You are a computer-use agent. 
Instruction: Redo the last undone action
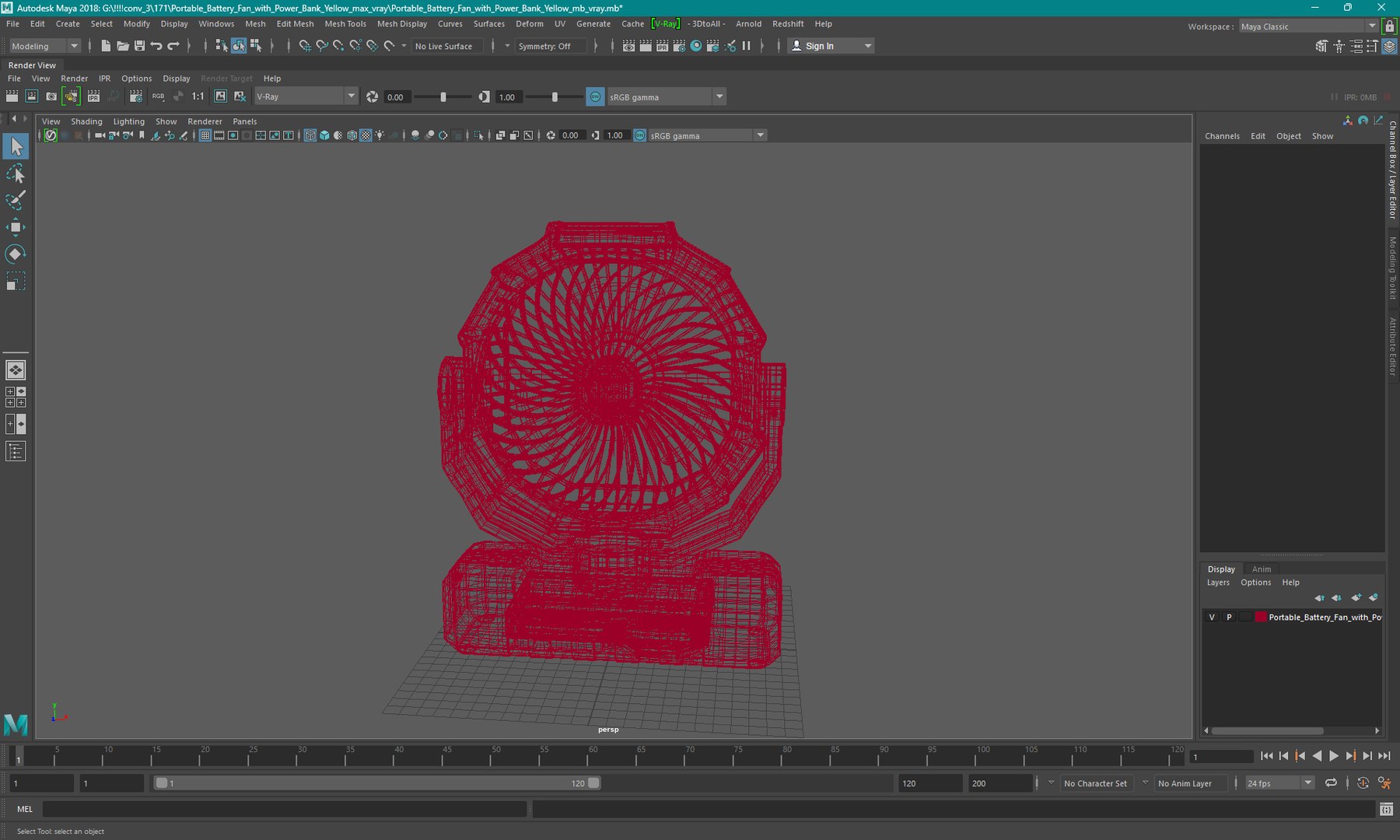173,46
